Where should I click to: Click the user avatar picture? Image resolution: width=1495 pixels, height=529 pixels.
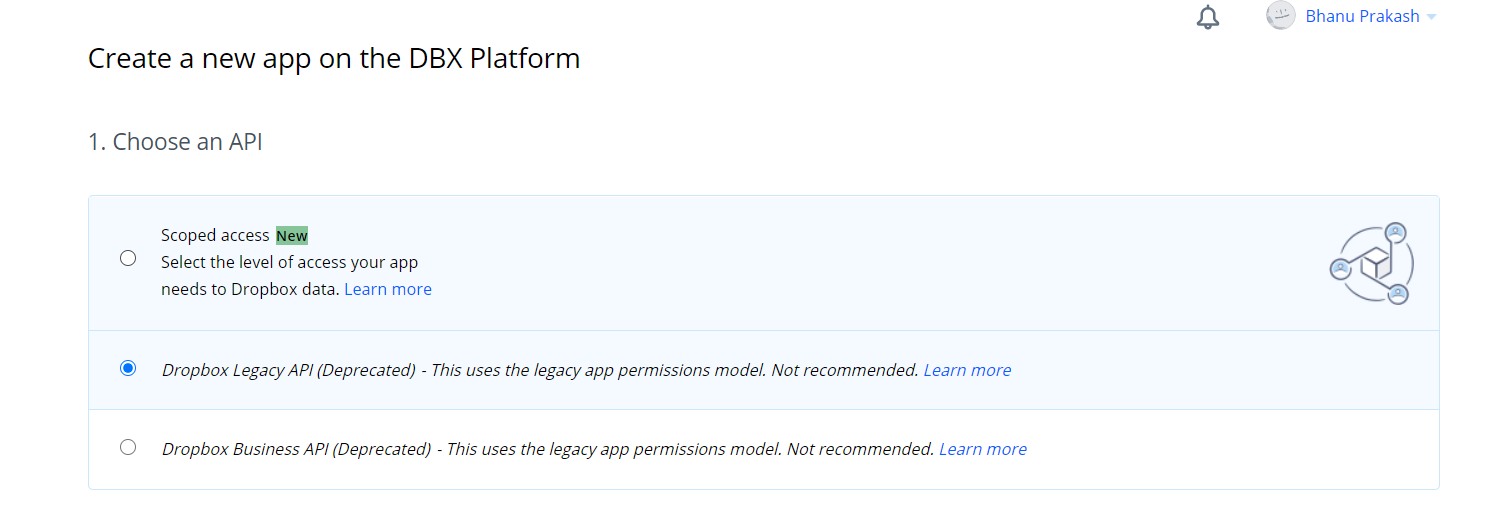tap(1280, 16)
